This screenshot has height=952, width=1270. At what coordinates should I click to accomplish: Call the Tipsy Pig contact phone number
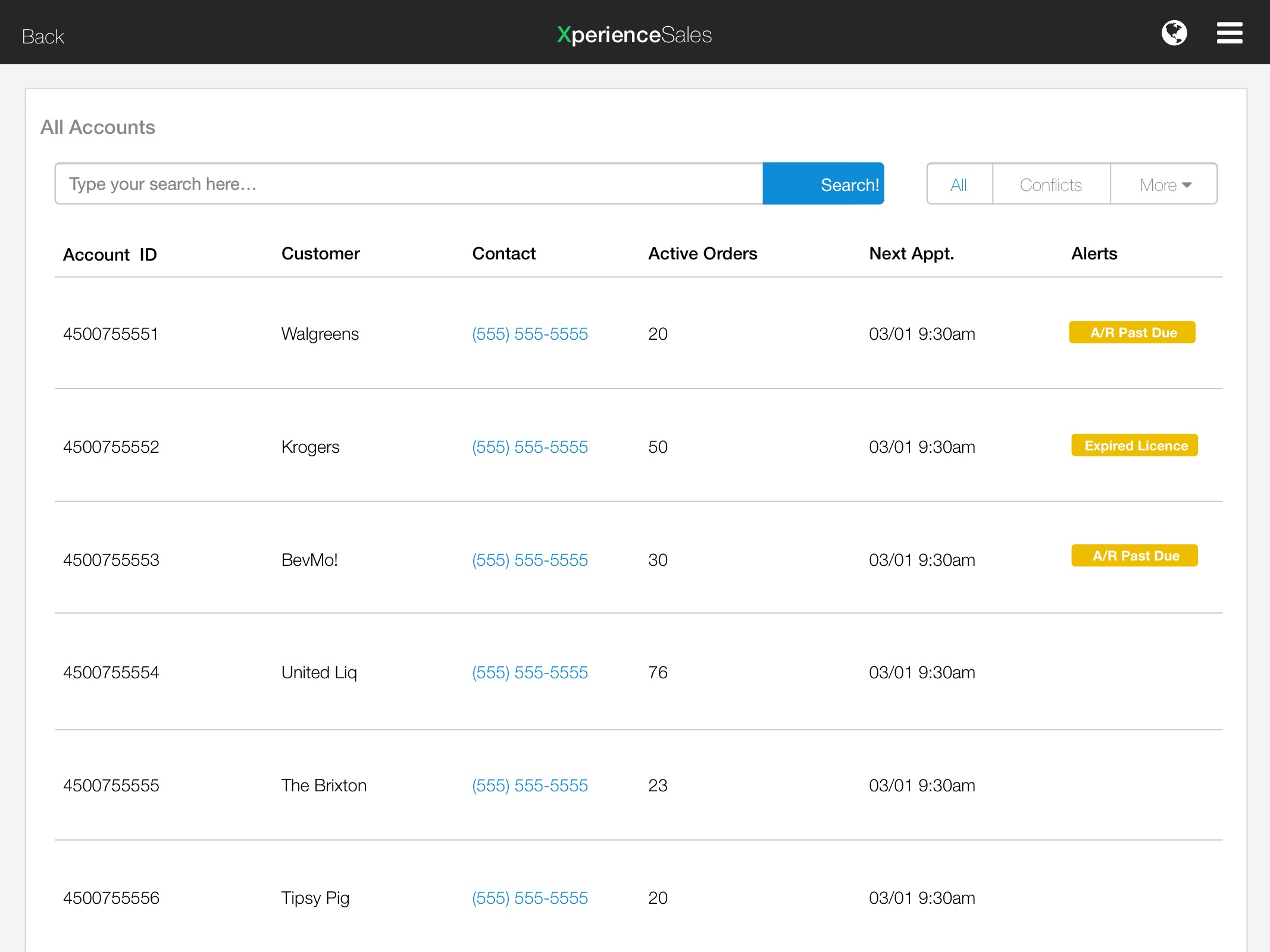click(530, 898)
